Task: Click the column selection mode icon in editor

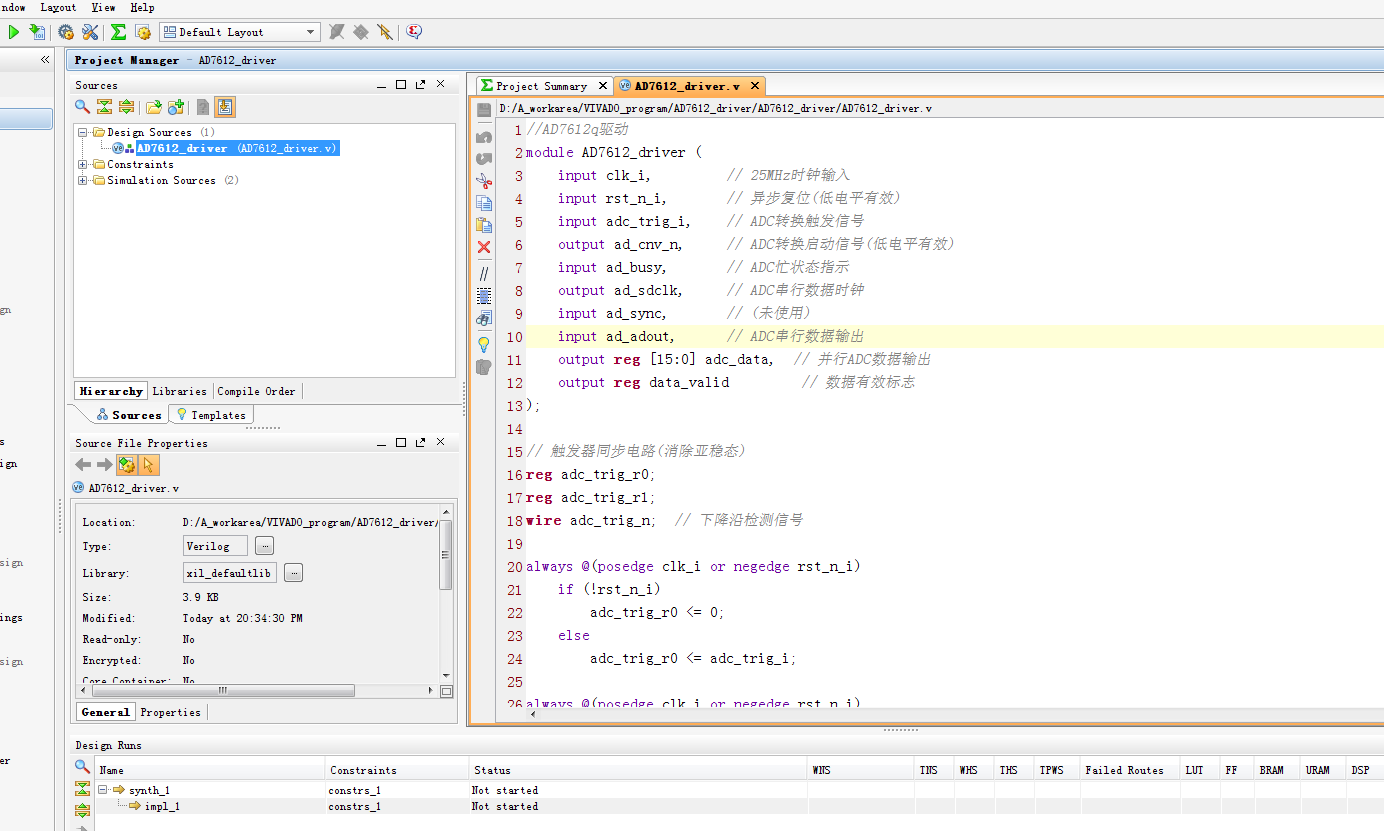Action: pyautogui.click(x=484, y=296)
